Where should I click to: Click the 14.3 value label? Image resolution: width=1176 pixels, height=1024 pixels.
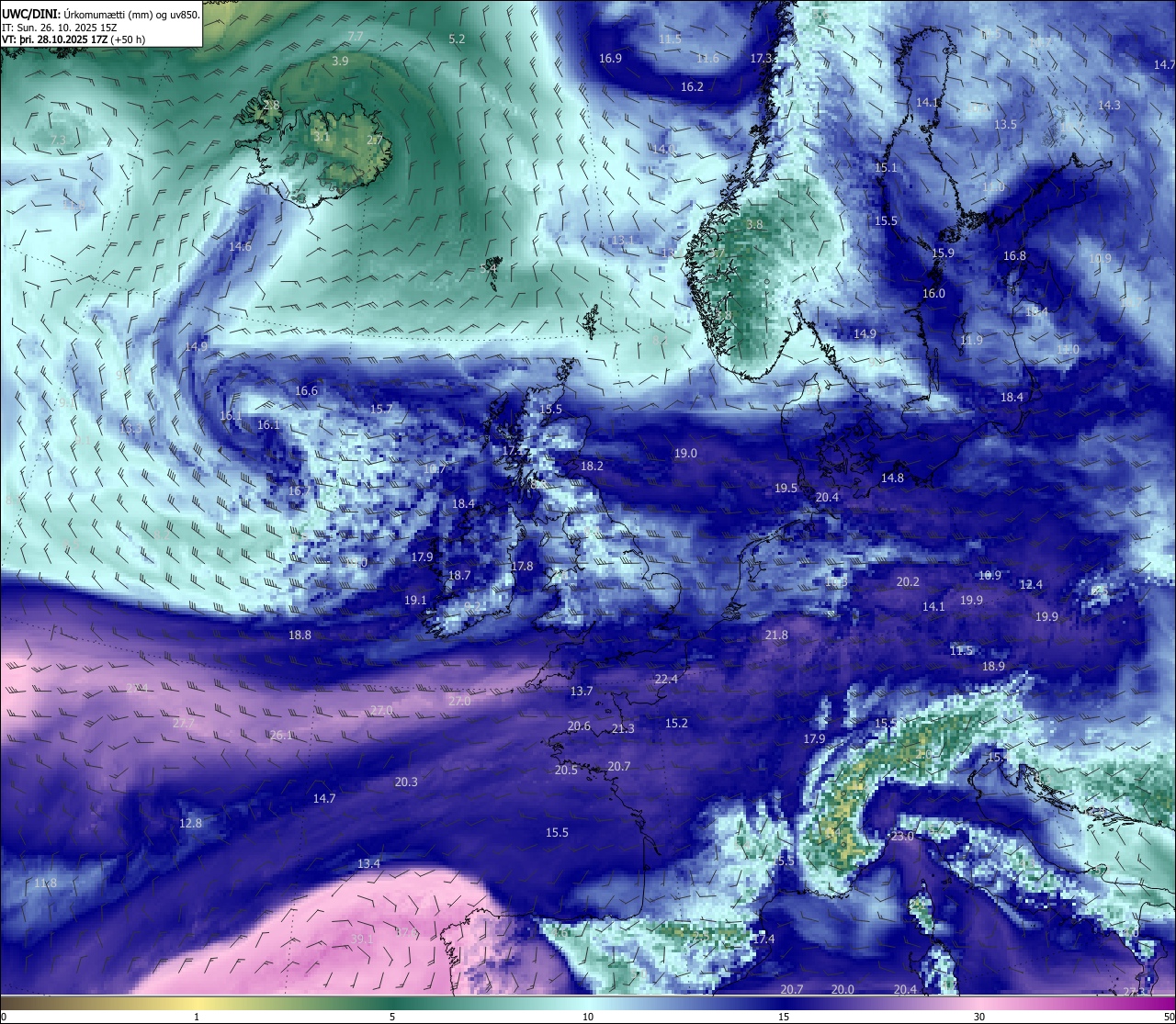(1109, 106)
